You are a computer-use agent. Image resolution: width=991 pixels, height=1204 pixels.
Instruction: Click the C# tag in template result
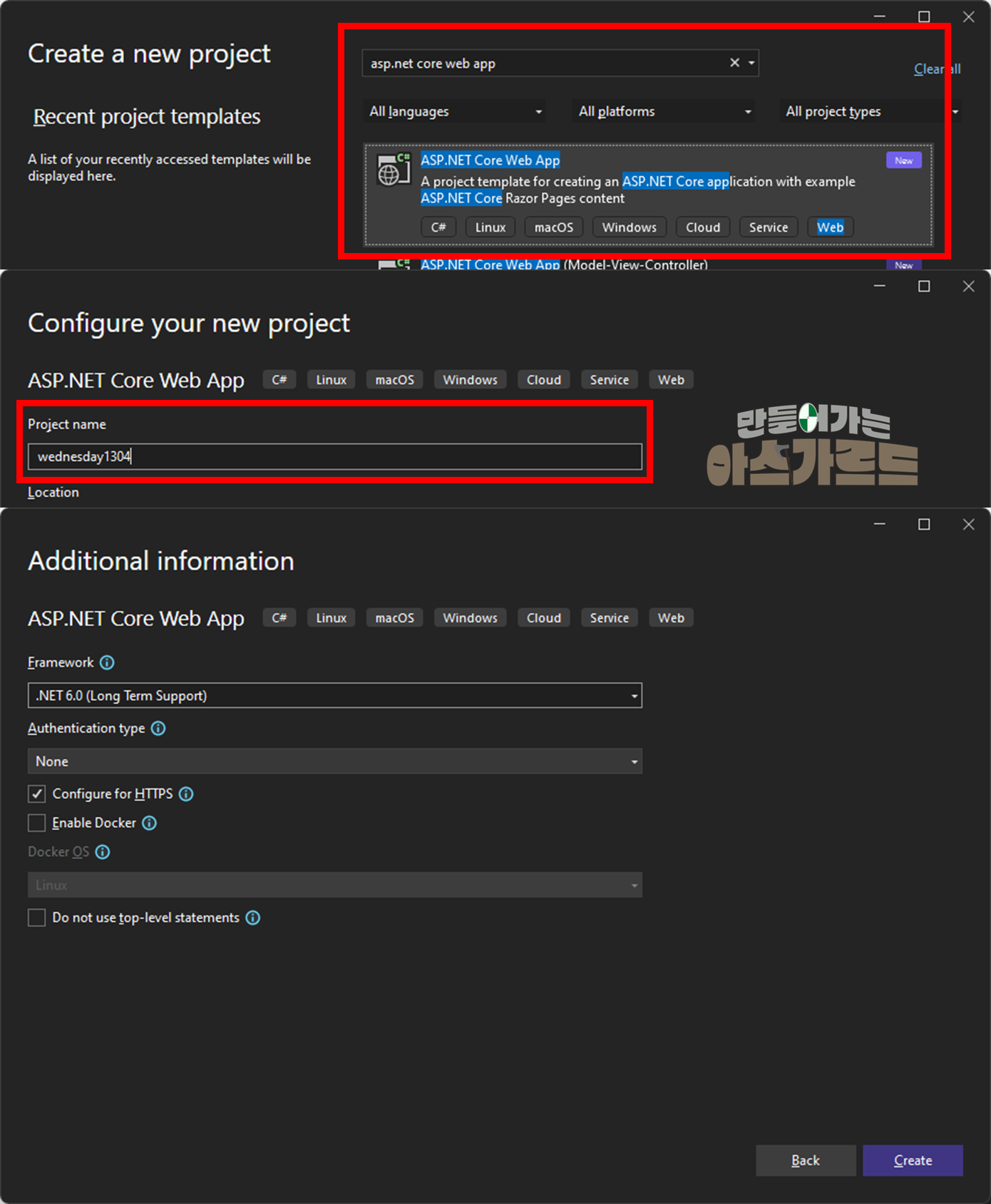438,227
